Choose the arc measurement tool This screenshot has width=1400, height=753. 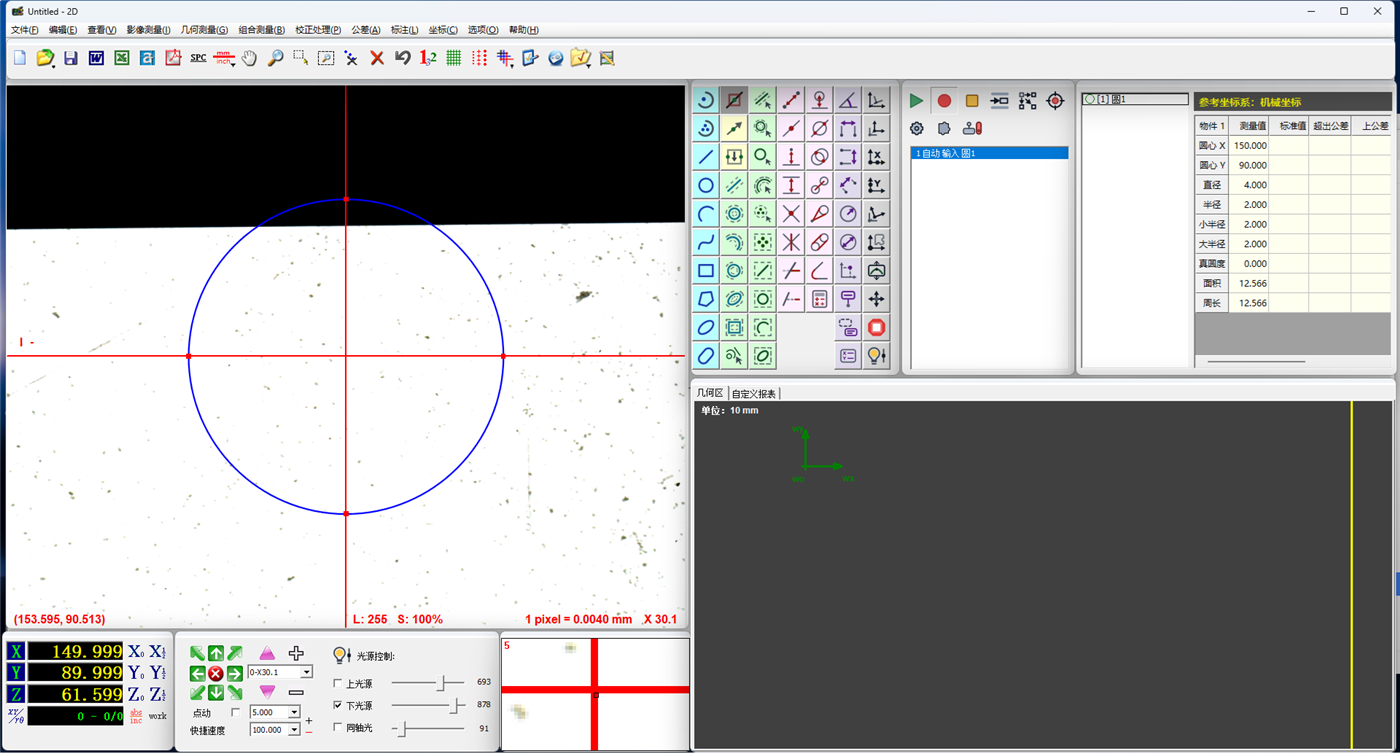(x=706, y=214)
